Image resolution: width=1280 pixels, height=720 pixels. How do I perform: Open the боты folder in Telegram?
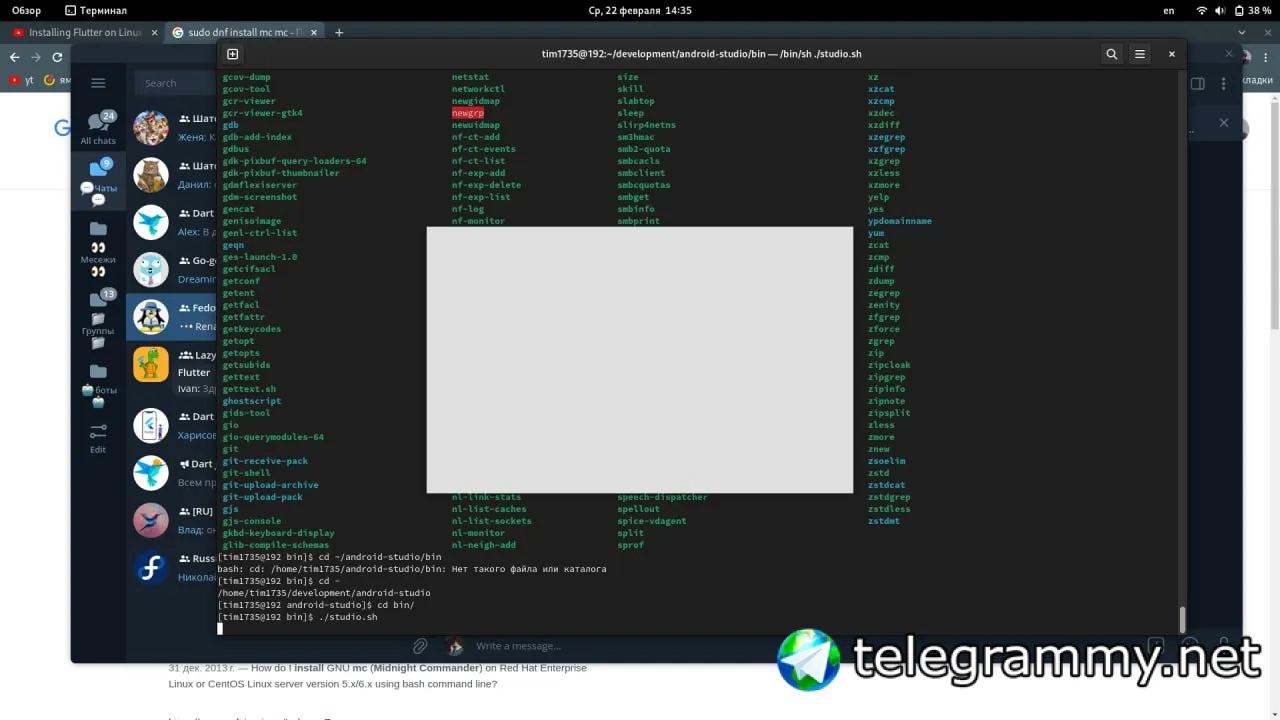point(98,384)
